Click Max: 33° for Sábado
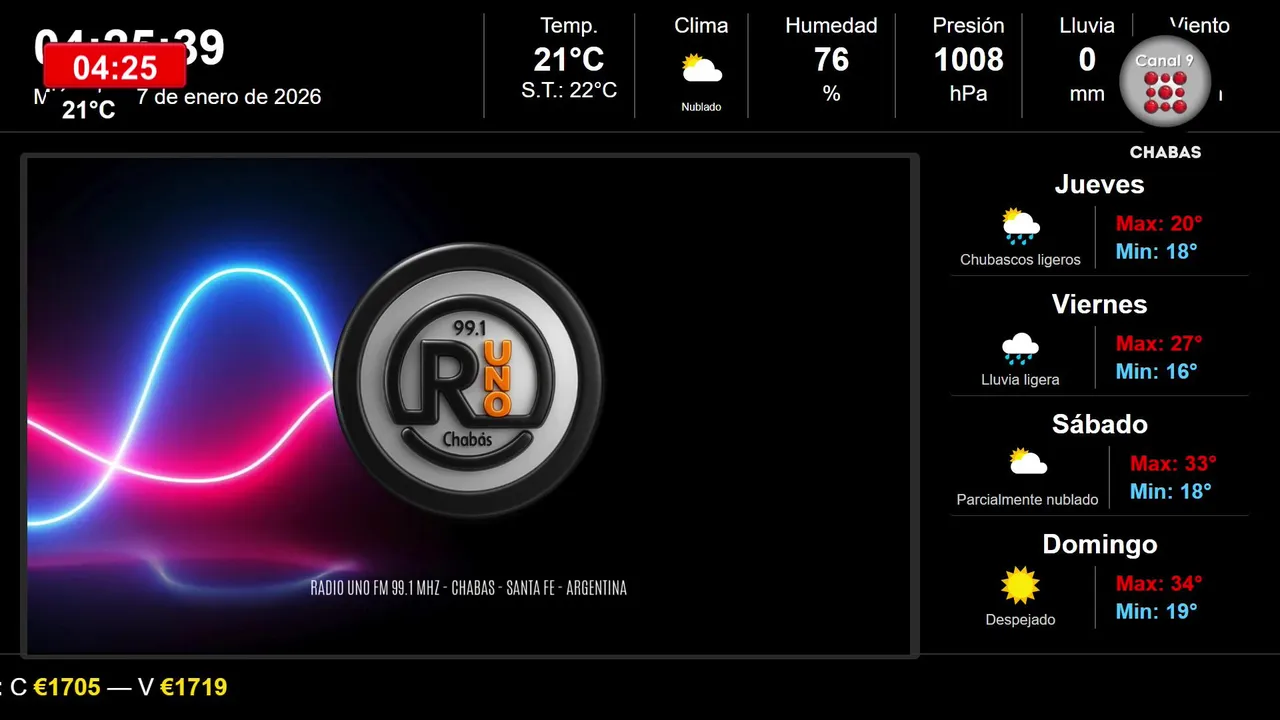 [x=1173, y=463]
